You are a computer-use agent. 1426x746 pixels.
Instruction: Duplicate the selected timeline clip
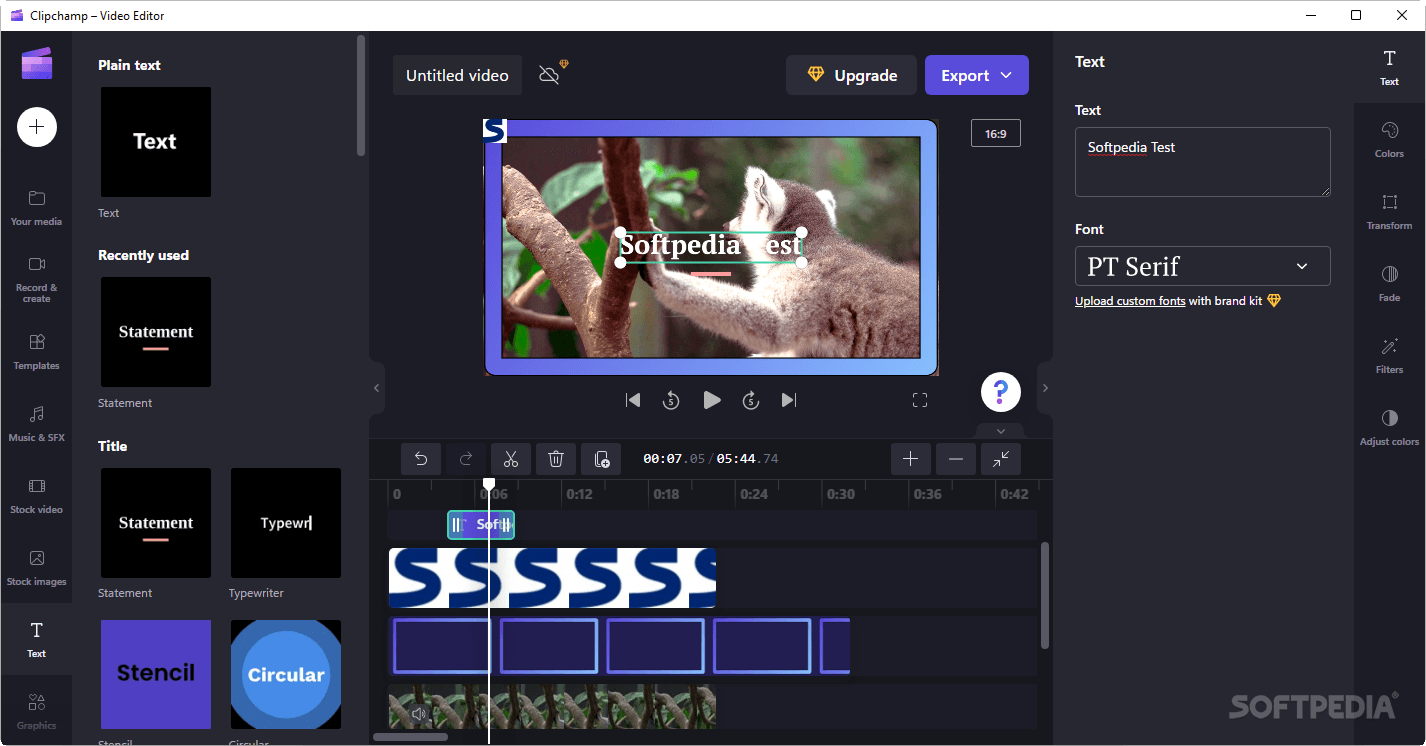(x=601, y=458)
